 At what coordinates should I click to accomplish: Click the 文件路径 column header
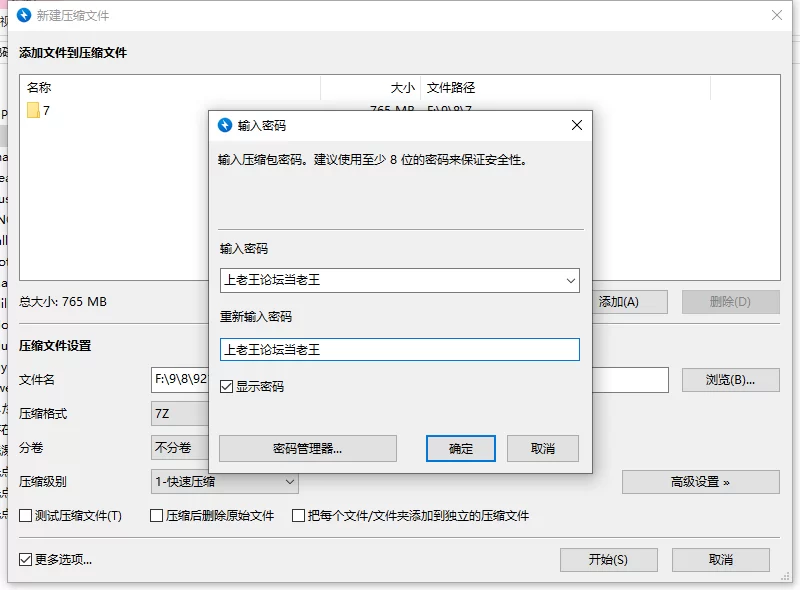coord(565,88)
